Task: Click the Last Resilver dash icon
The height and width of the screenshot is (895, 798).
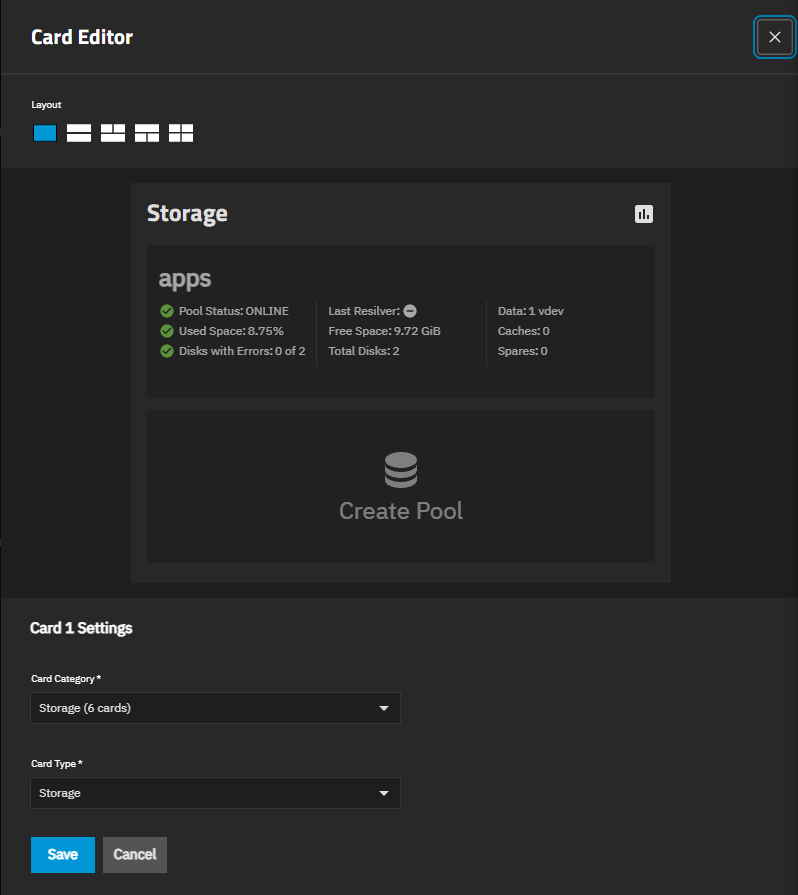Action: (x=410, y=311)
